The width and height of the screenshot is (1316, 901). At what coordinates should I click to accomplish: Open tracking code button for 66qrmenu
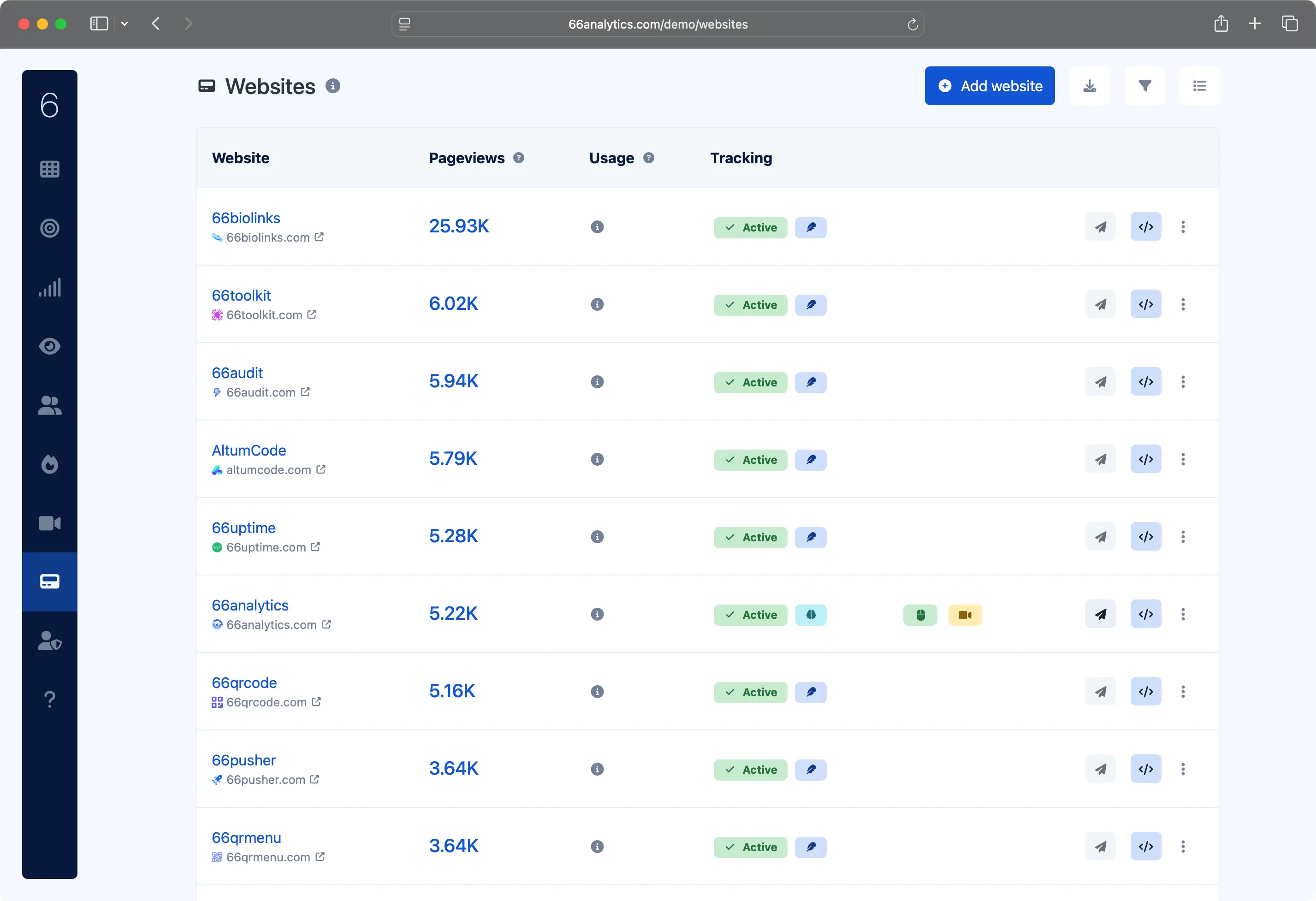pos(1145,847)
